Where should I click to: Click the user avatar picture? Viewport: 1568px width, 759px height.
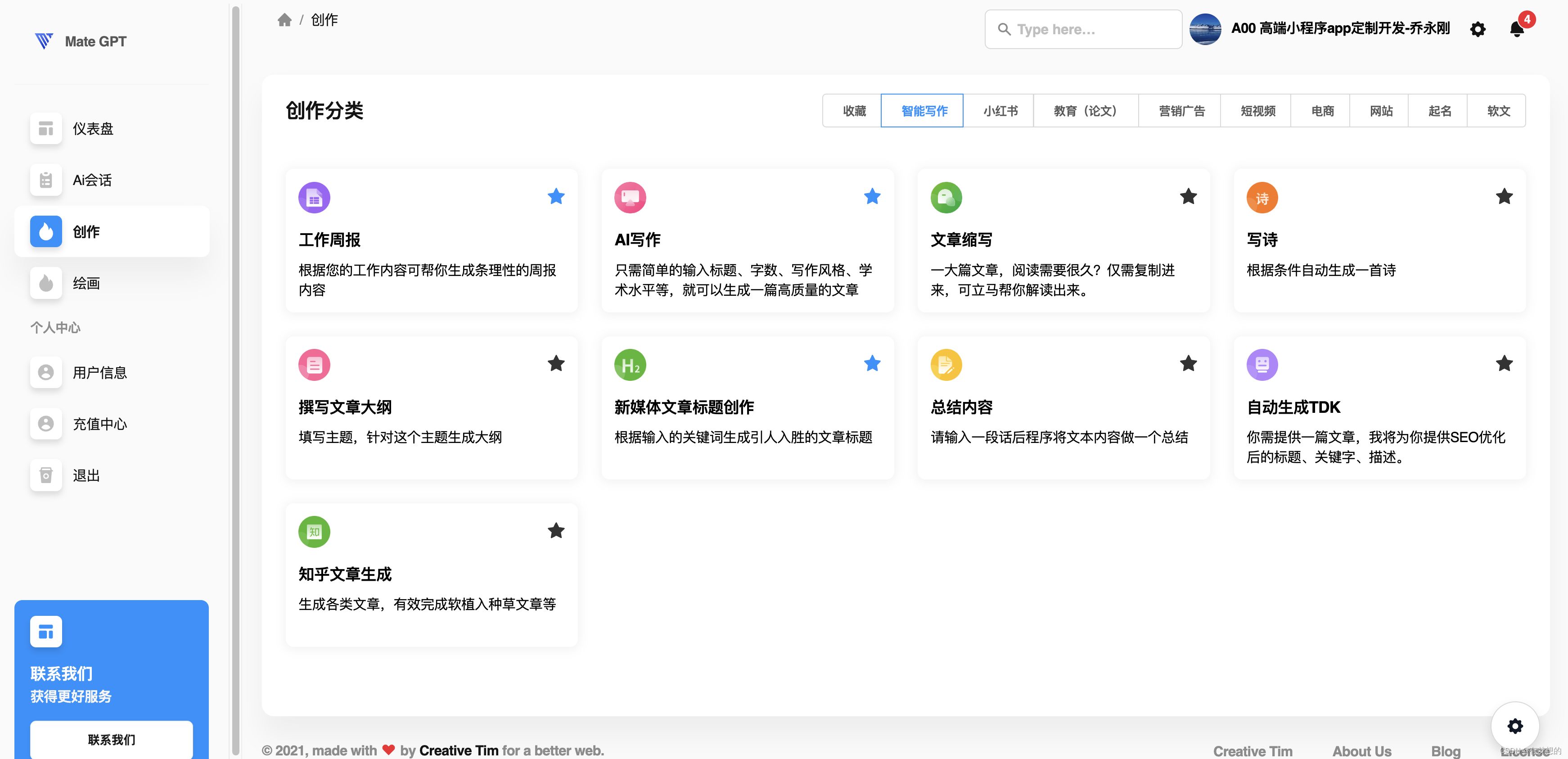pos(1205,29)
